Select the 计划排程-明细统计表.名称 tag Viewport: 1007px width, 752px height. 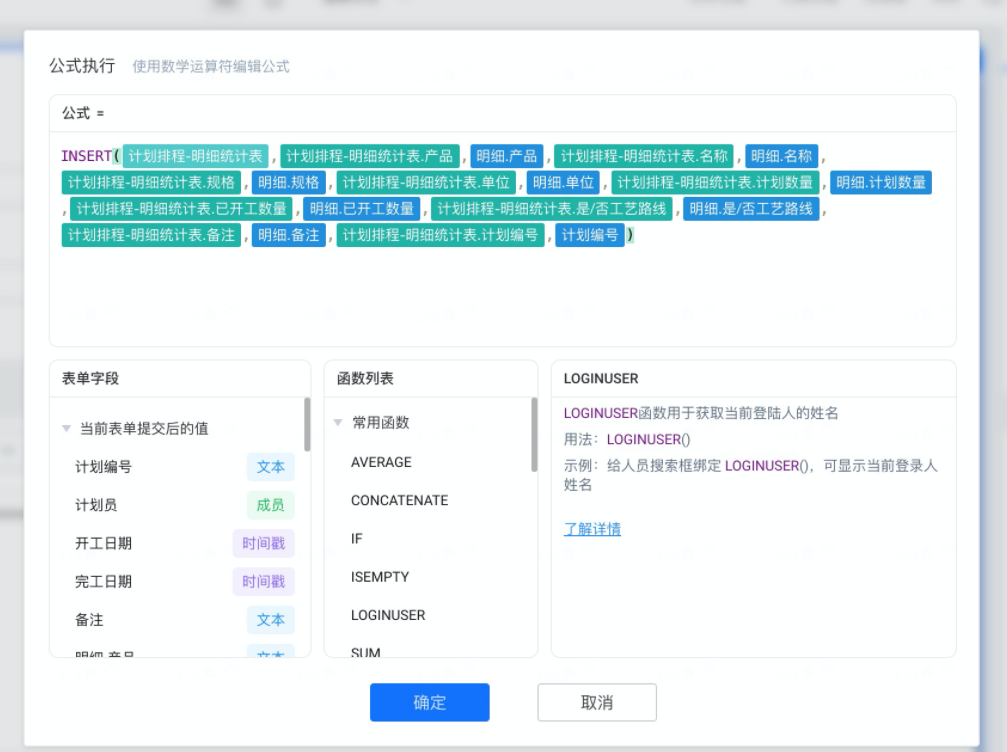(644, 156)
